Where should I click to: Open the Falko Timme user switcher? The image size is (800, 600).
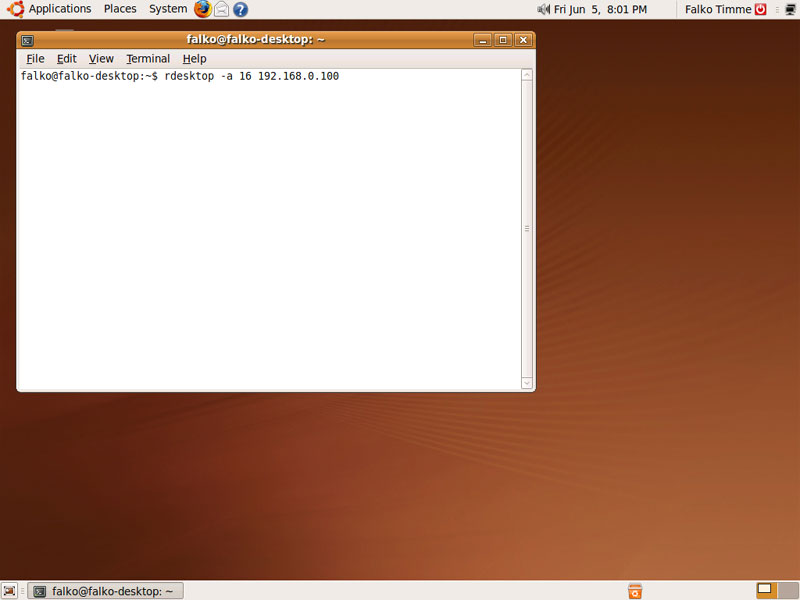click(x=718, y=9)
